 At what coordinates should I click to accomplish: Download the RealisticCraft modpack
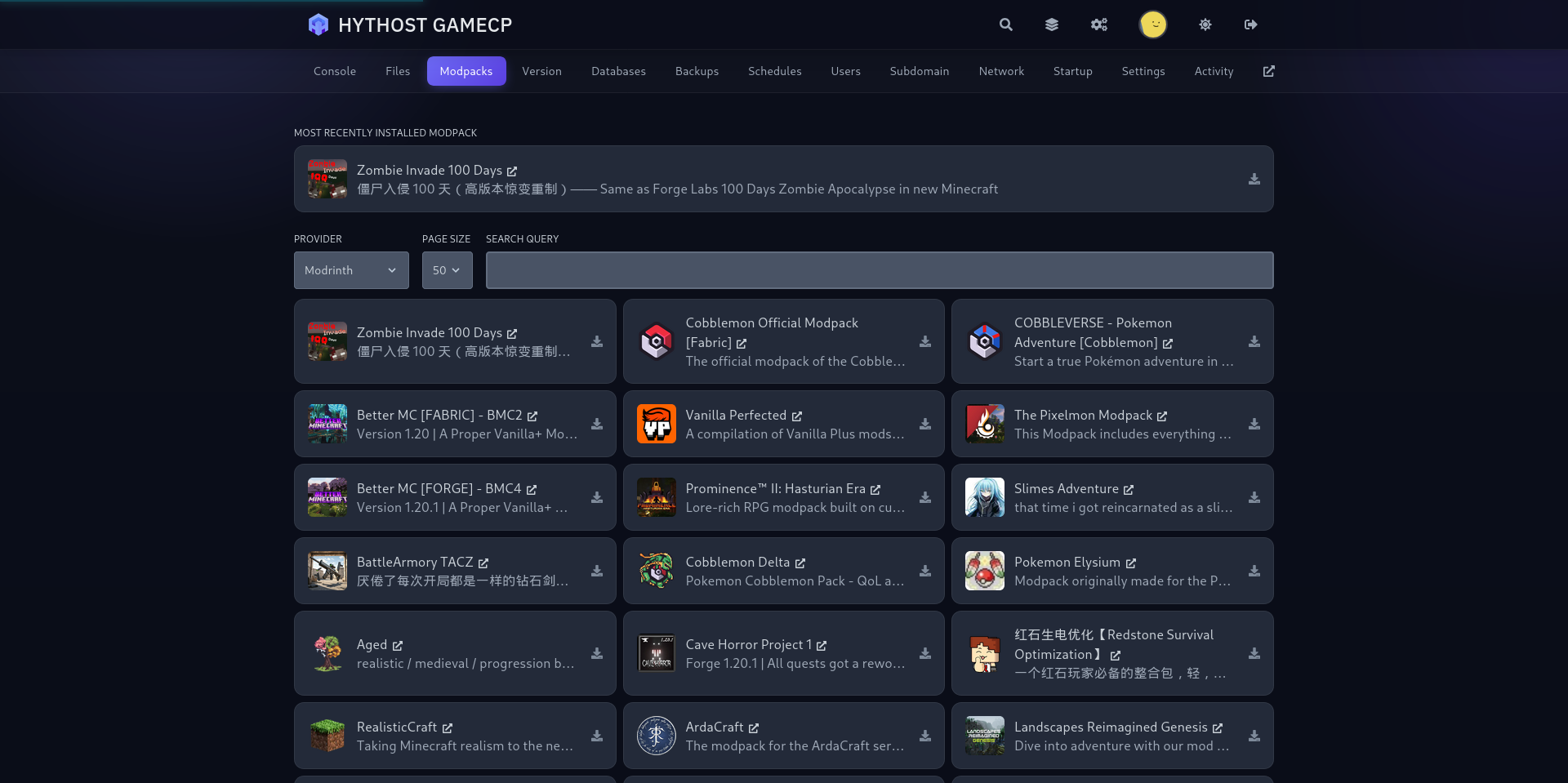pos(597,736)
